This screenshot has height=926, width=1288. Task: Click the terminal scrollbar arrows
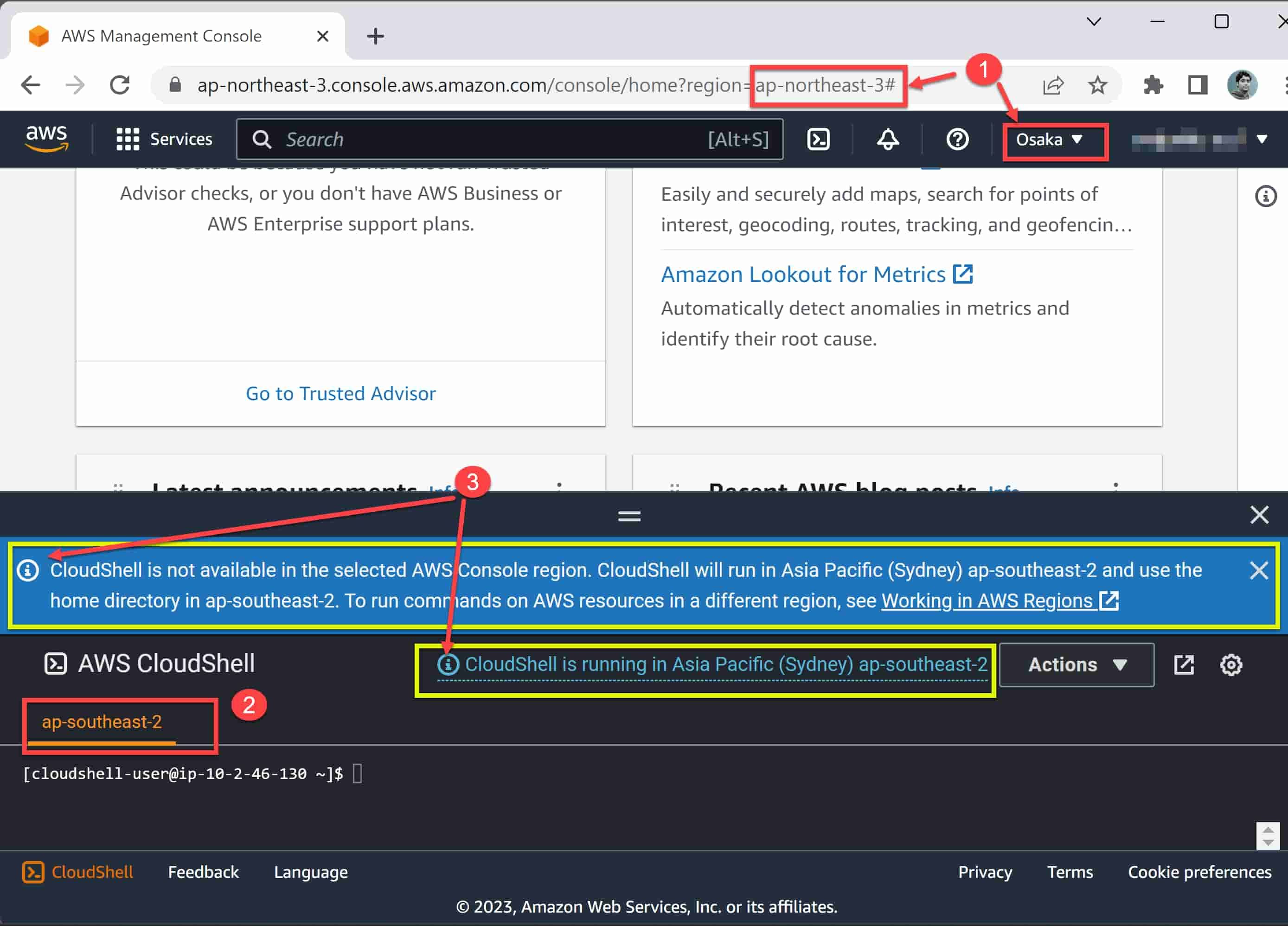point(1268,836)
